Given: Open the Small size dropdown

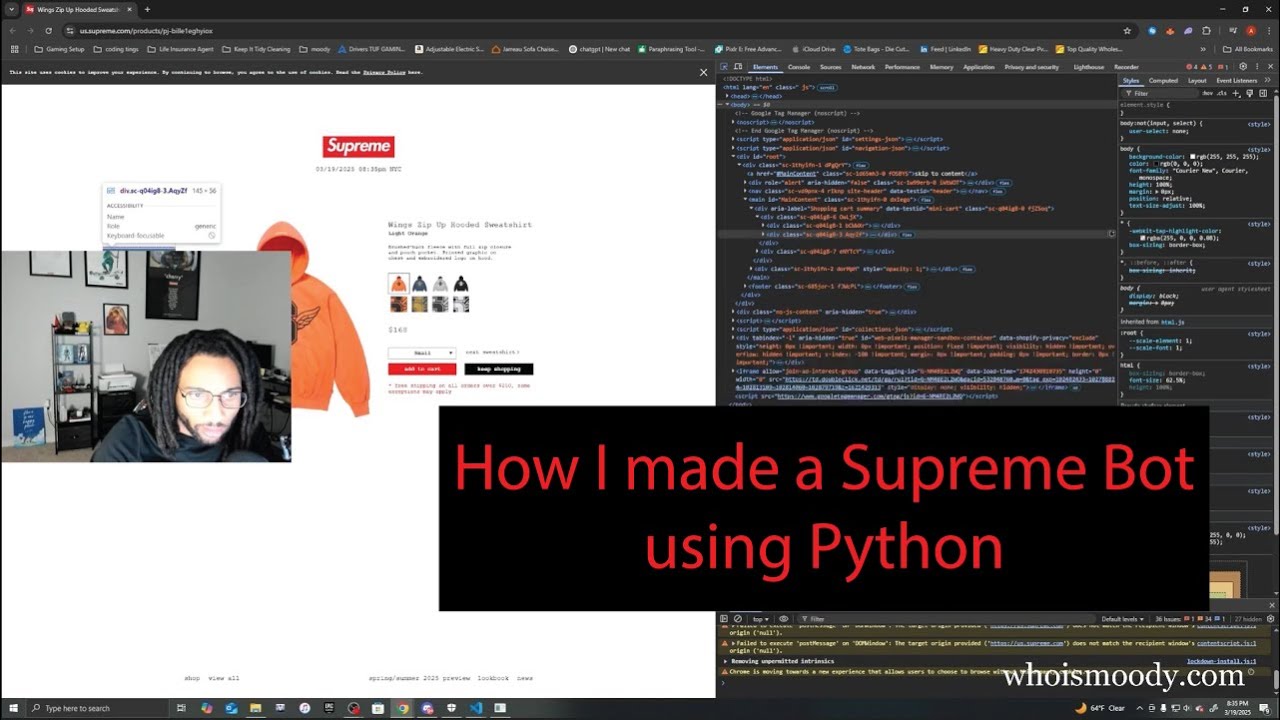Looking at the screenshot, I should point(422,353).
